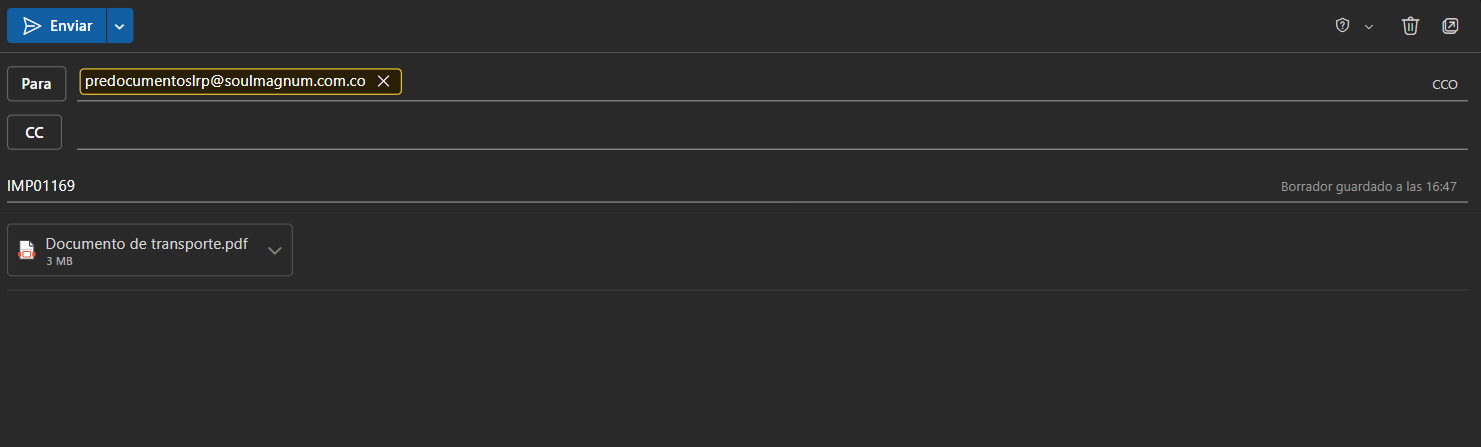The height and width of the screenshot is (447, 1481).
Task: Discard the draft with the trash icon
Action: point(1410,26)
